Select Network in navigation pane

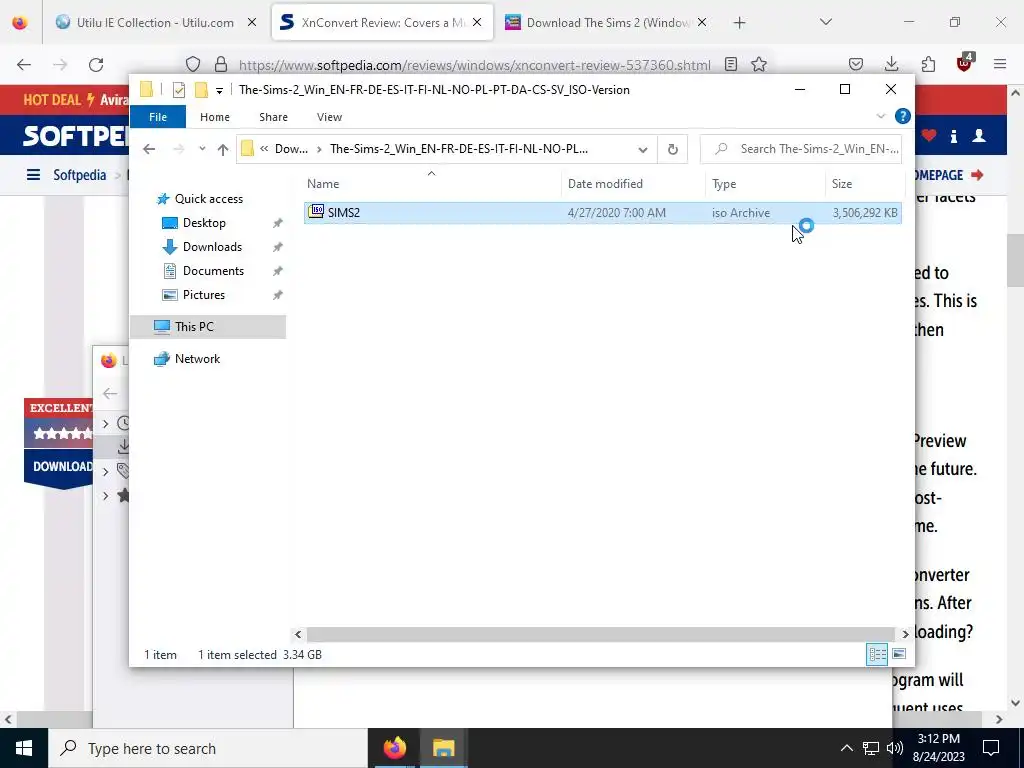pyautogui.click(x=197, y=359)
